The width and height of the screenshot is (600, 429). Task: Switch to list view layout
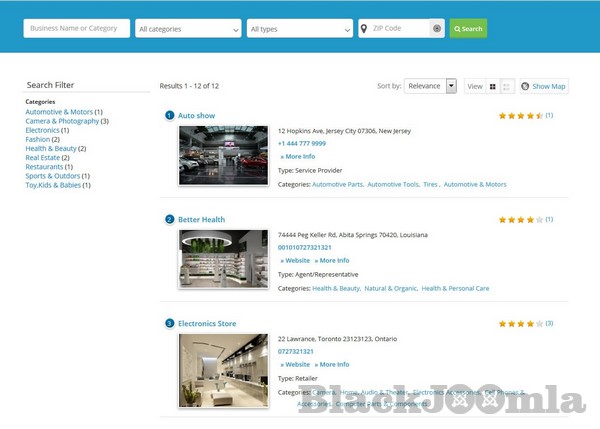pos(507,87)
